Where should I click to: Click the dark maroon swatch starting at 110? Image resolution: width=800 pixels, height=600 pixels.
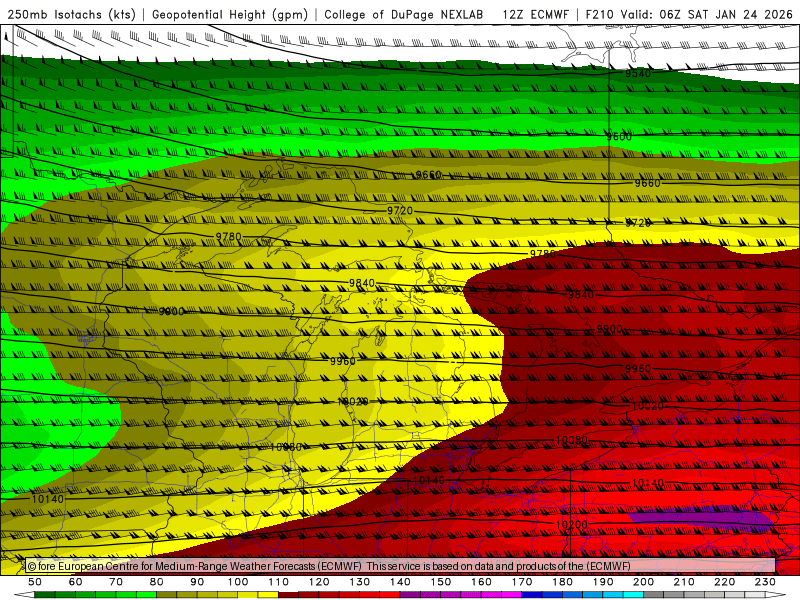(288, 594)
